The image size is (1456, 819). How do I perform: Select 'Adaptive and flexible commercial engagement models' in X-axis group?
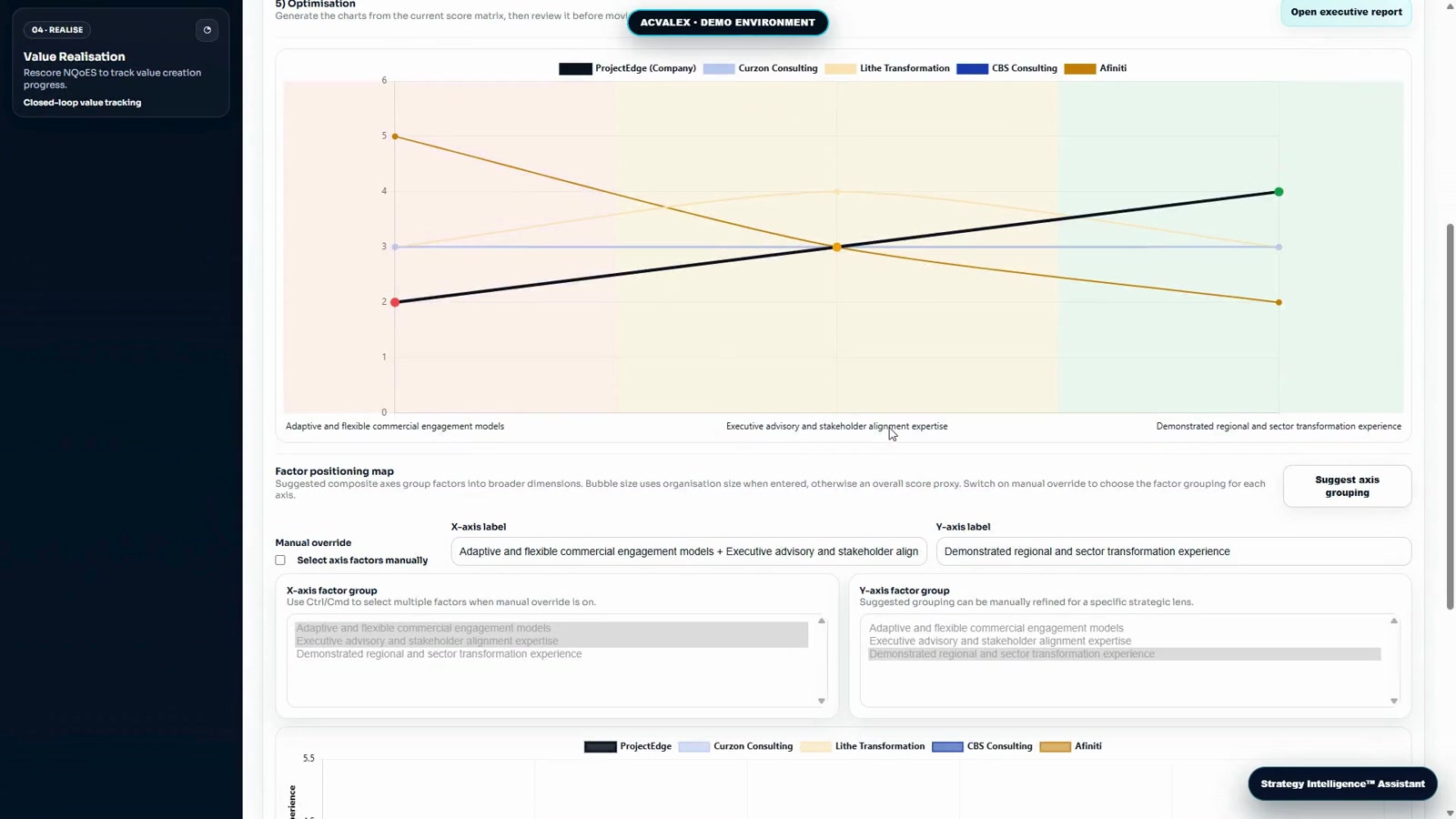click(x=551, y=628)
